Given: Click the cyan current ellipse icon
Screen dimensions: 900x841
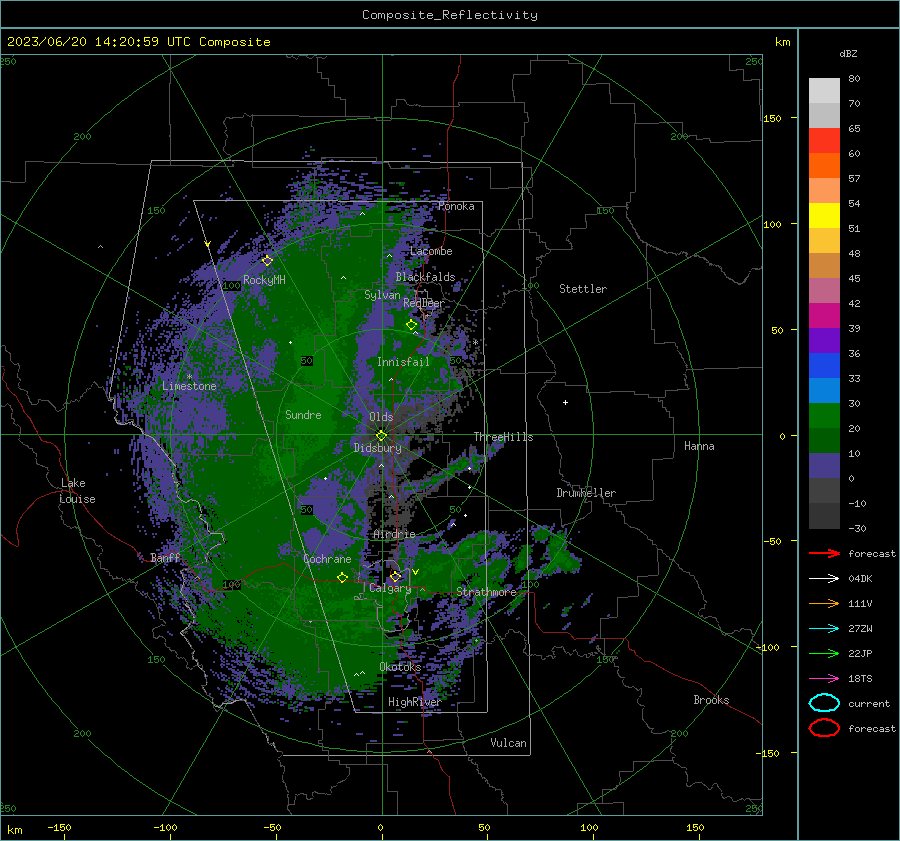Looking at the screenshot, I should [x=824, y=703].
